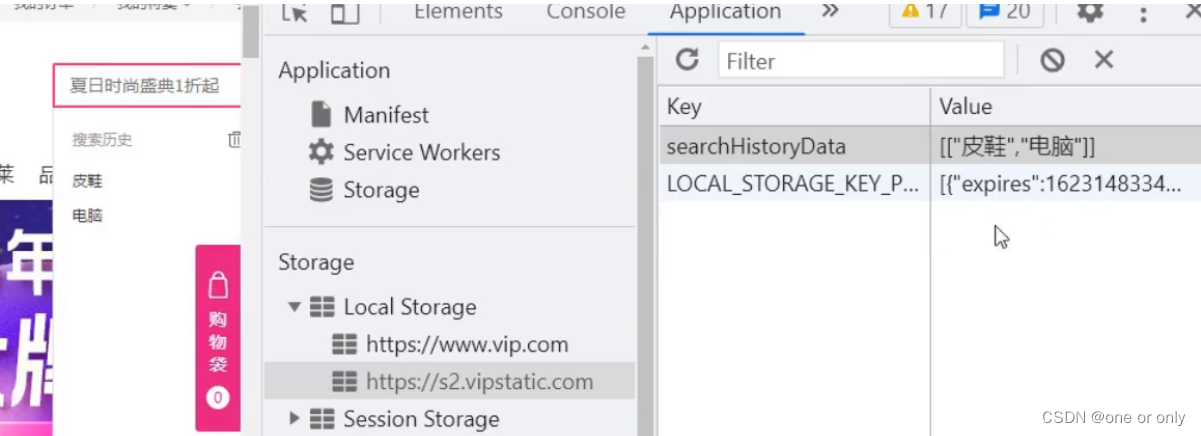
Task: Open DevTools settings gear
Action: (x=1089, y=13)
